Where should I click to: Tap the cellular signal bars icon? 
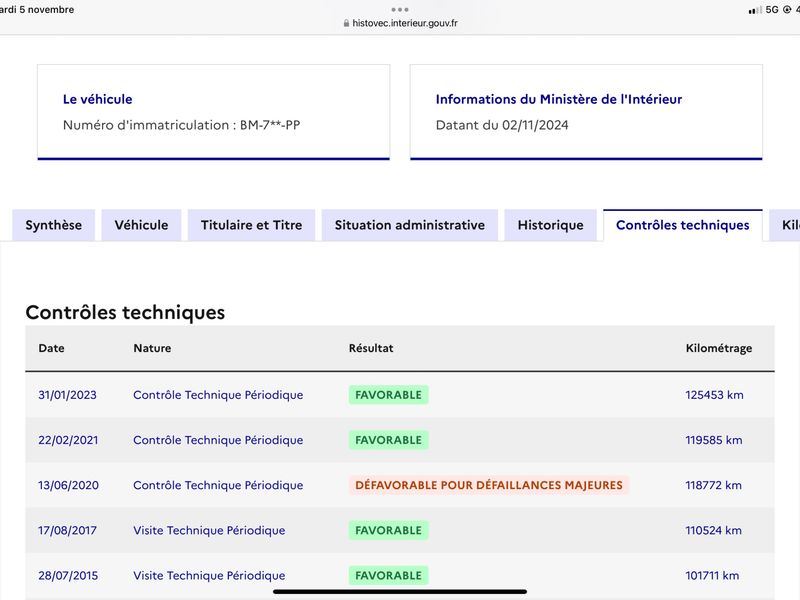pyautogui.click(x=755, y=10)
